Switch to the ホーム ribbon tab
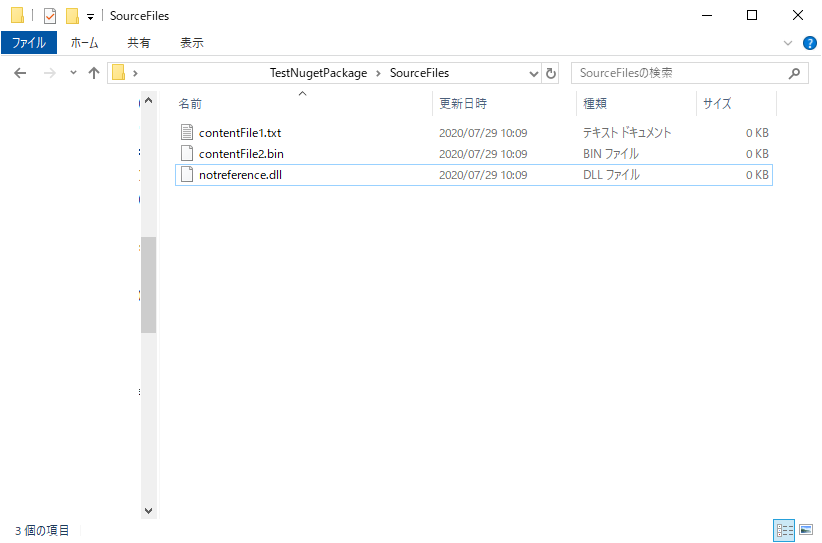Image resolution: width=822 pixels, height=543 pixels. coord(84,42)
